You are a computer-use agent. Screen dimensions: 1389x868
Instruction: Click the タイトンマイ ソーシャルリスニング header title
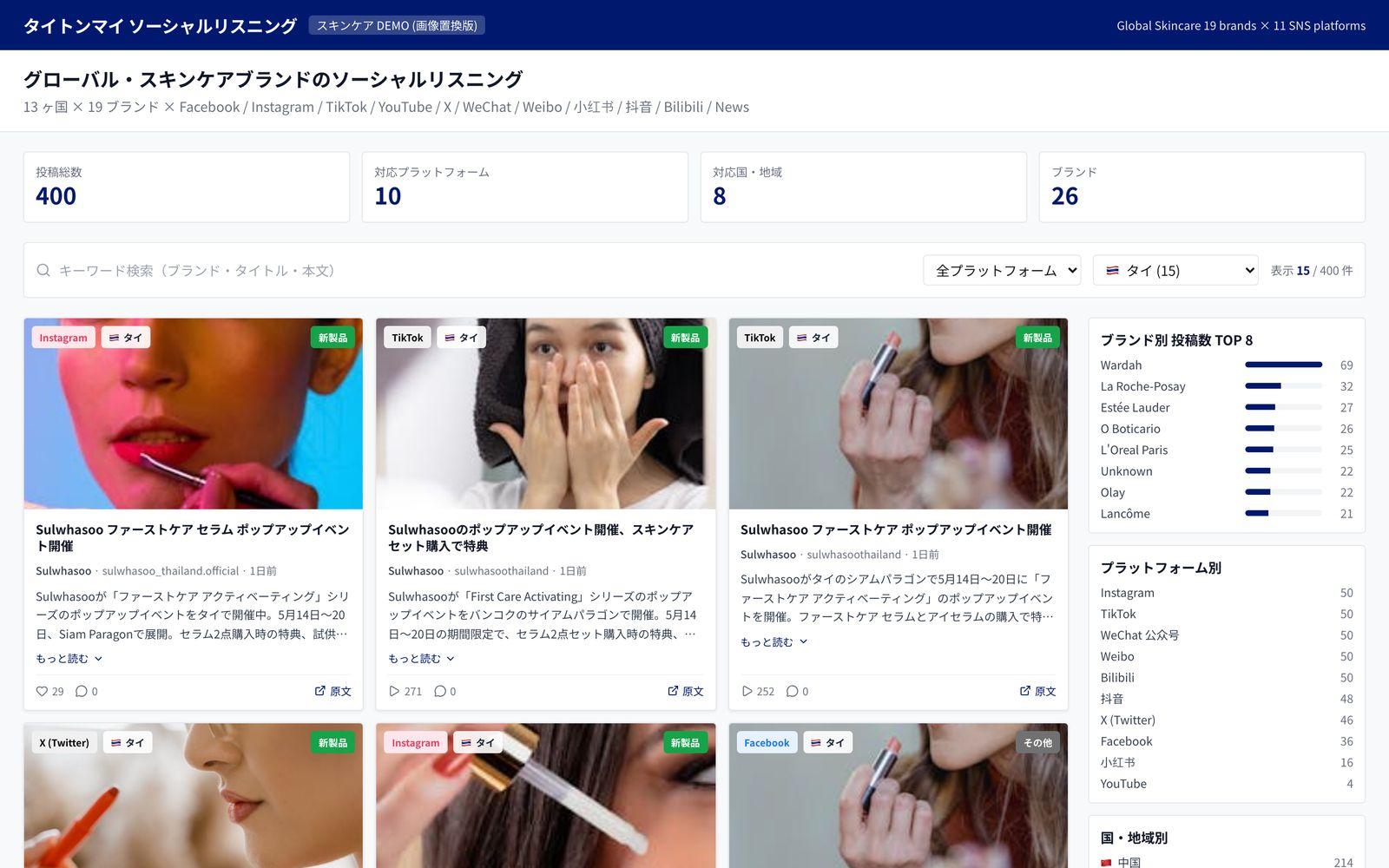point(160,26)
